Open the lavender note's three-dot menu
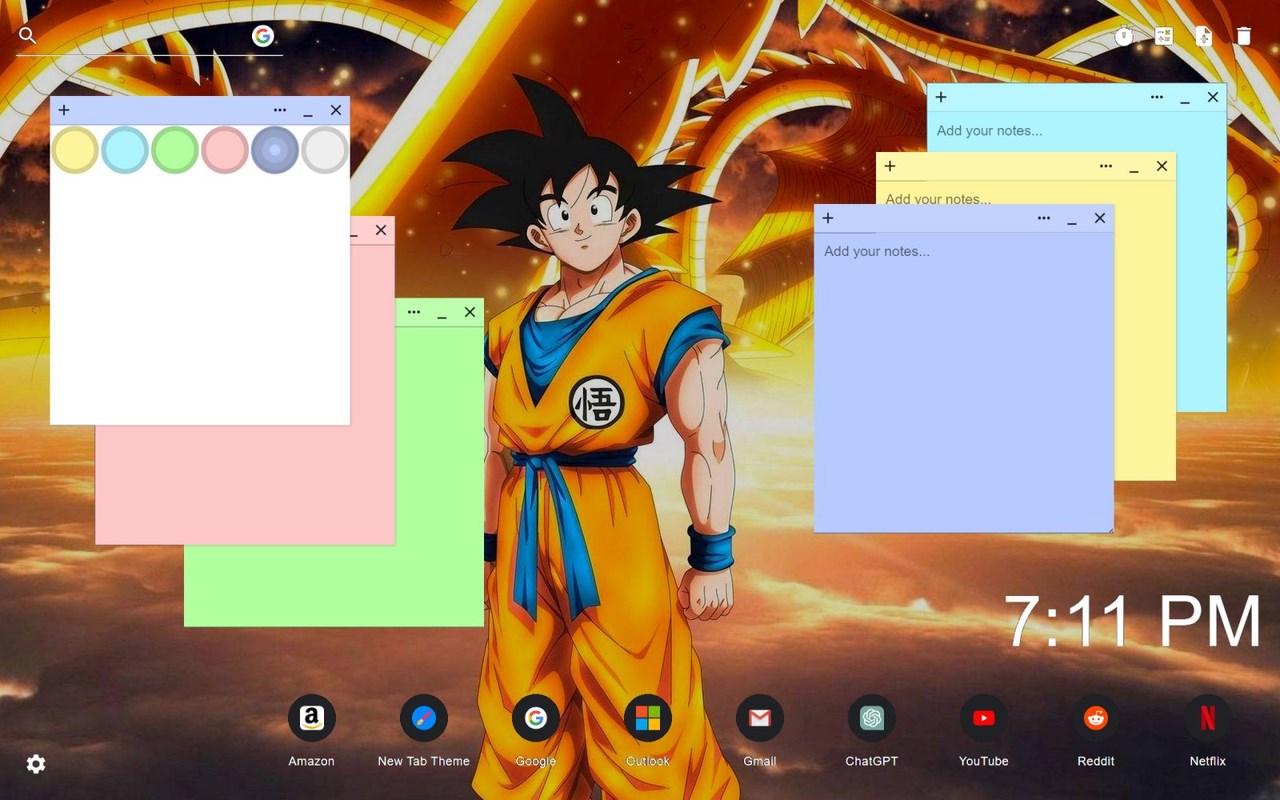 [1044, 218]
